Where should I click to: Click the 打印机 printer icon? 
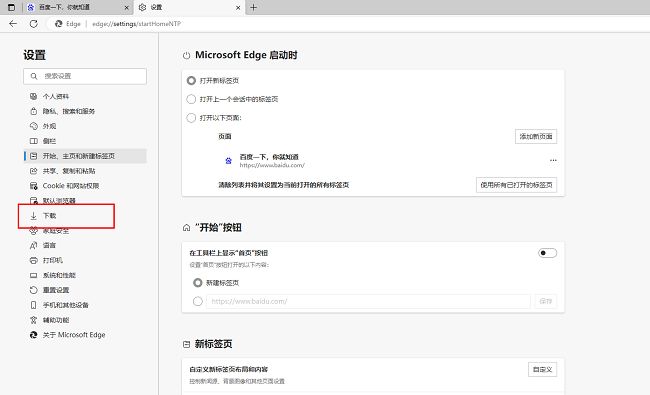pos(34,260)
